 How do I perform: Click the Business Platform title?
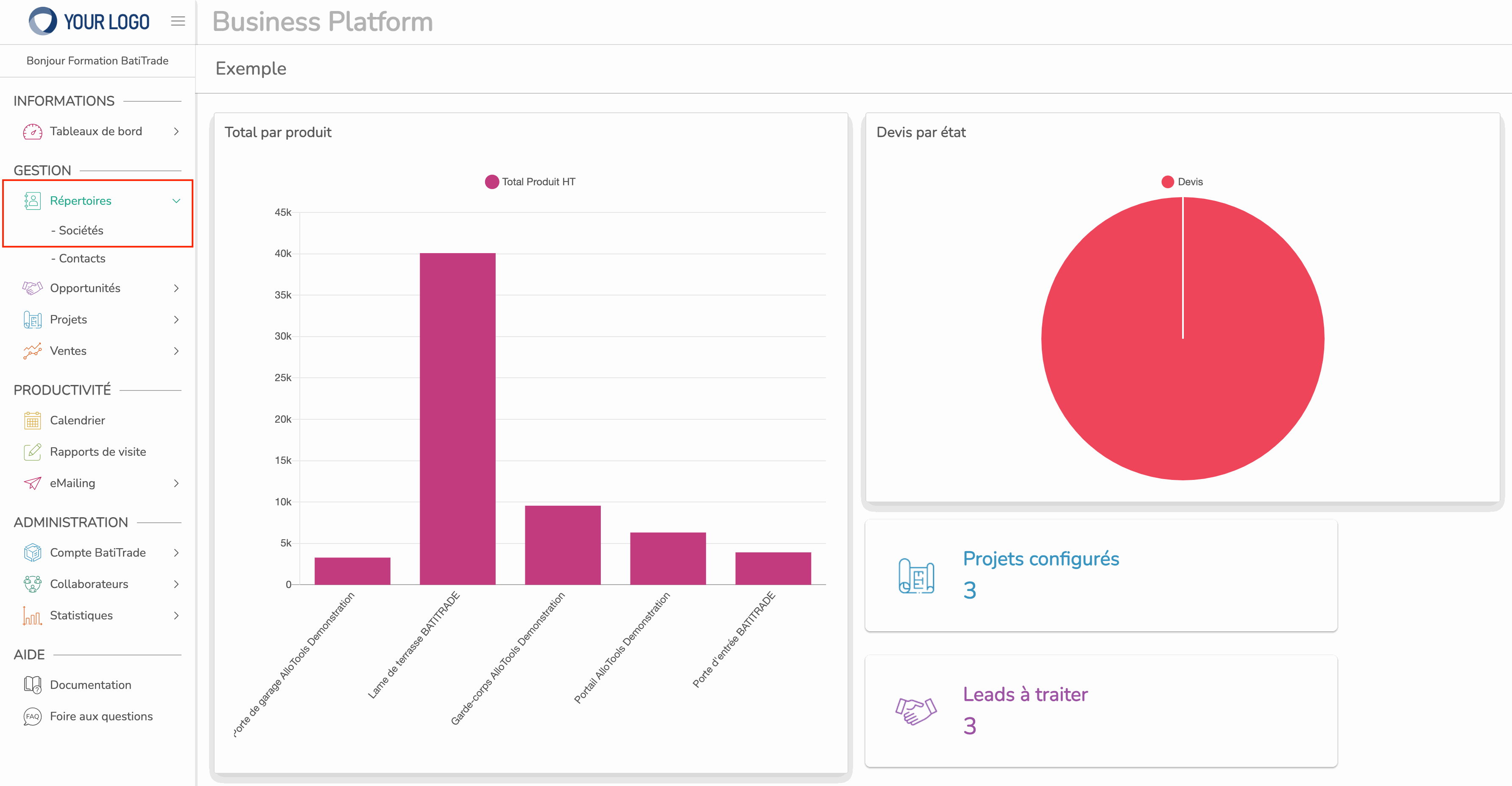pyautogui.click(x=322, y=22)
